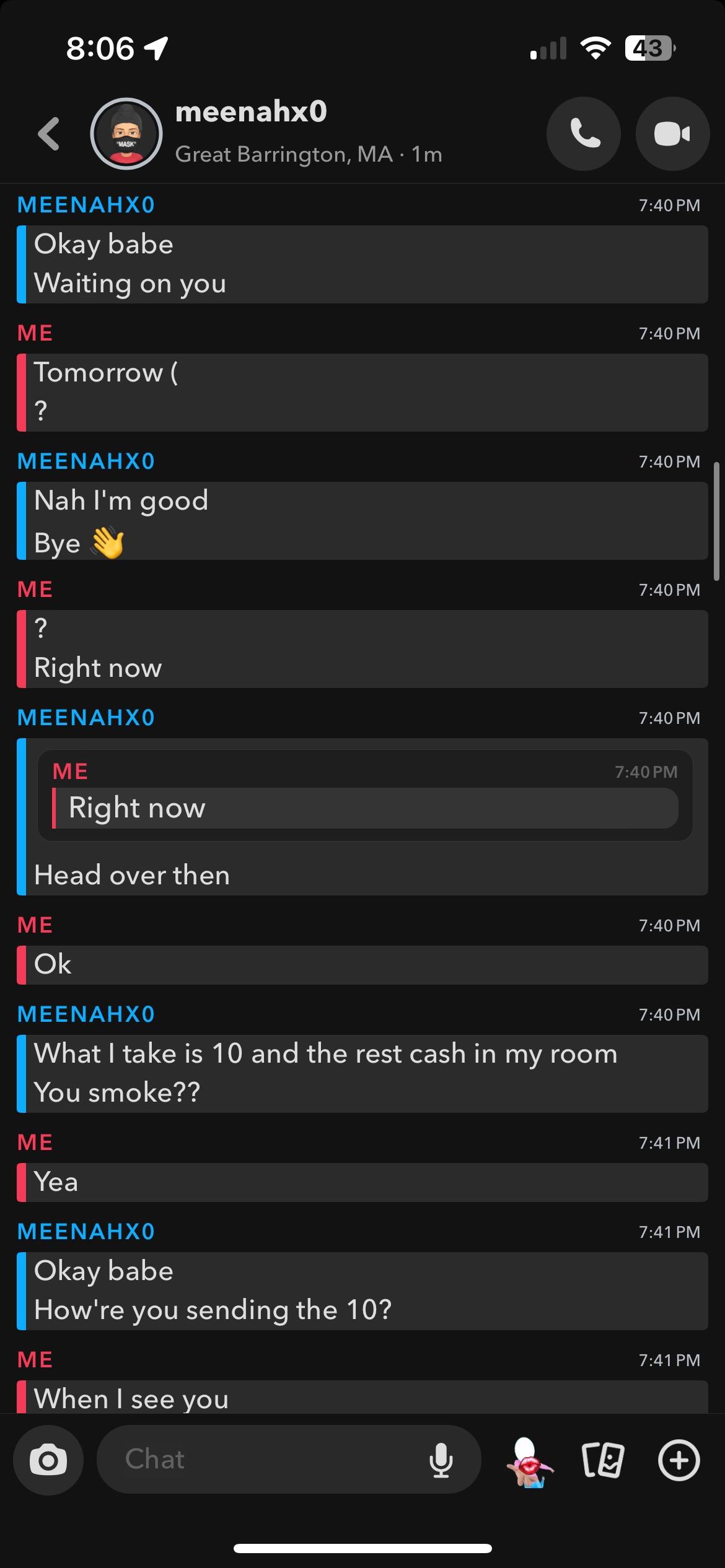
Task: Tap the "How're you sending the 10?" message
Action: pos(213,1310)
